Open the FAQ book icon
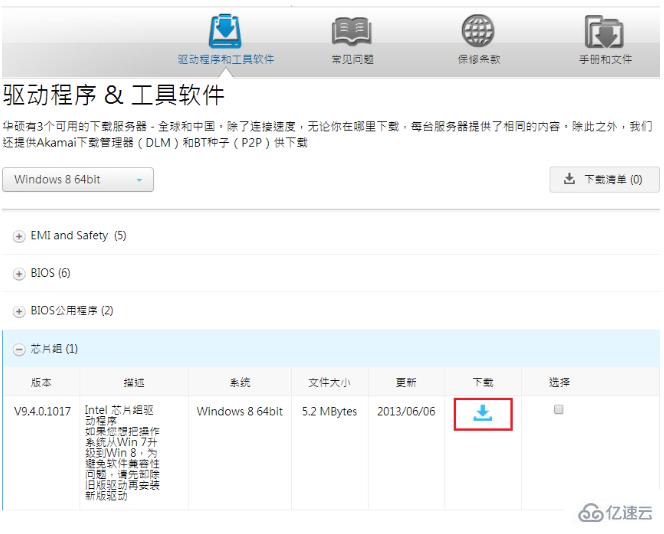The height and width of the screenshot is (534, 664). (x=352, y=31)
